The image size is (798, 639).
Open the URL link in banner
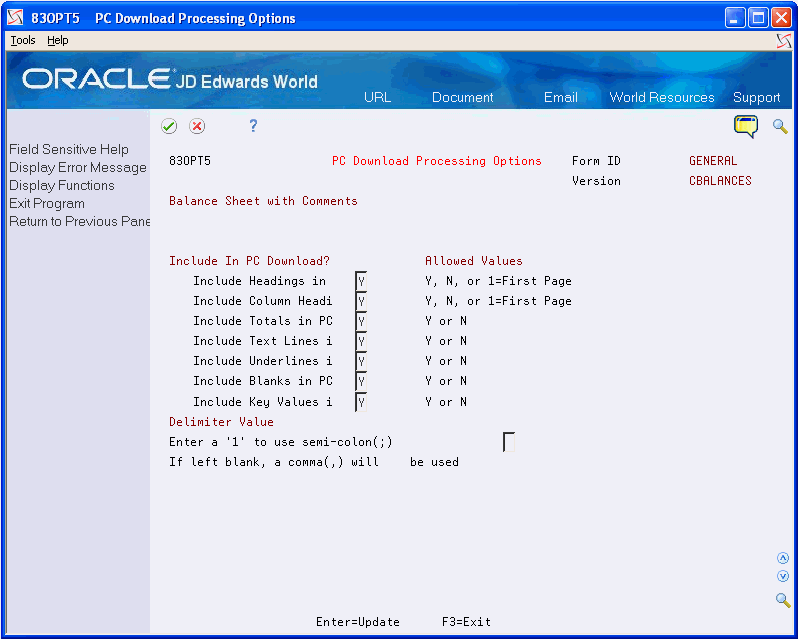(378, 97)
